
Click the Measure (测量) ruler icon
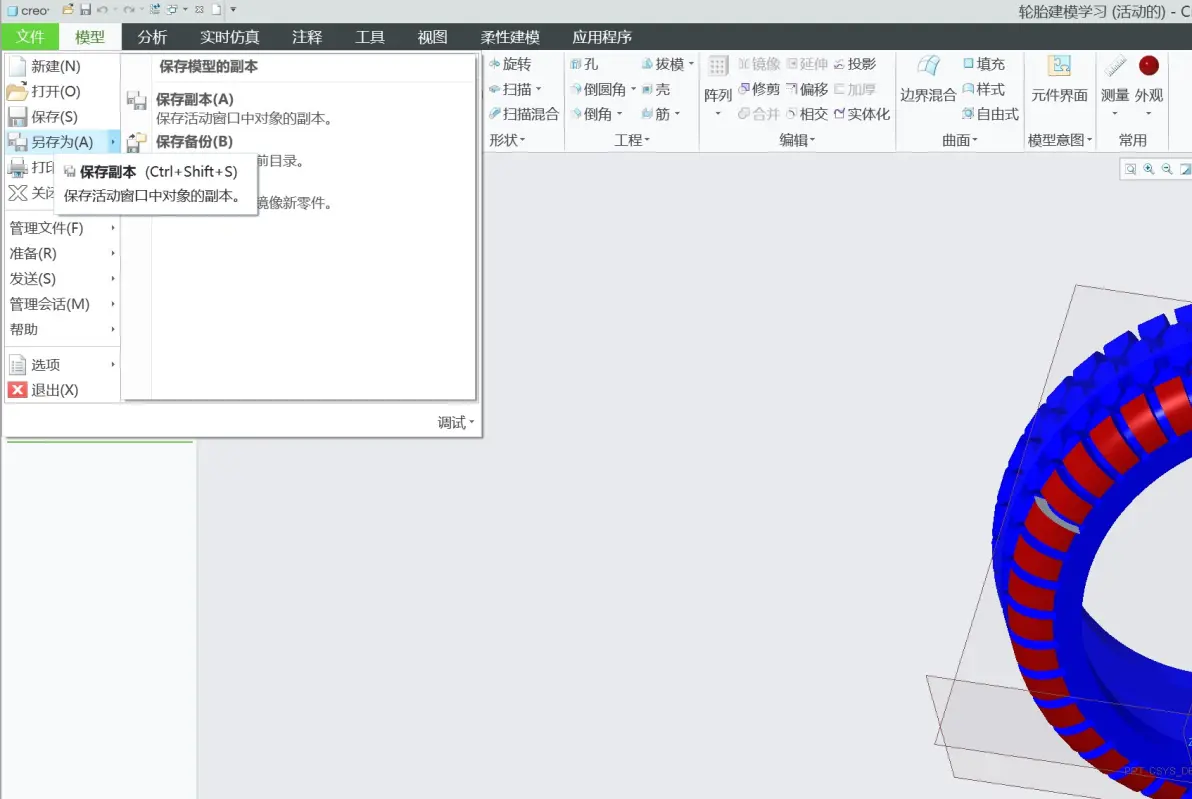1114,67
